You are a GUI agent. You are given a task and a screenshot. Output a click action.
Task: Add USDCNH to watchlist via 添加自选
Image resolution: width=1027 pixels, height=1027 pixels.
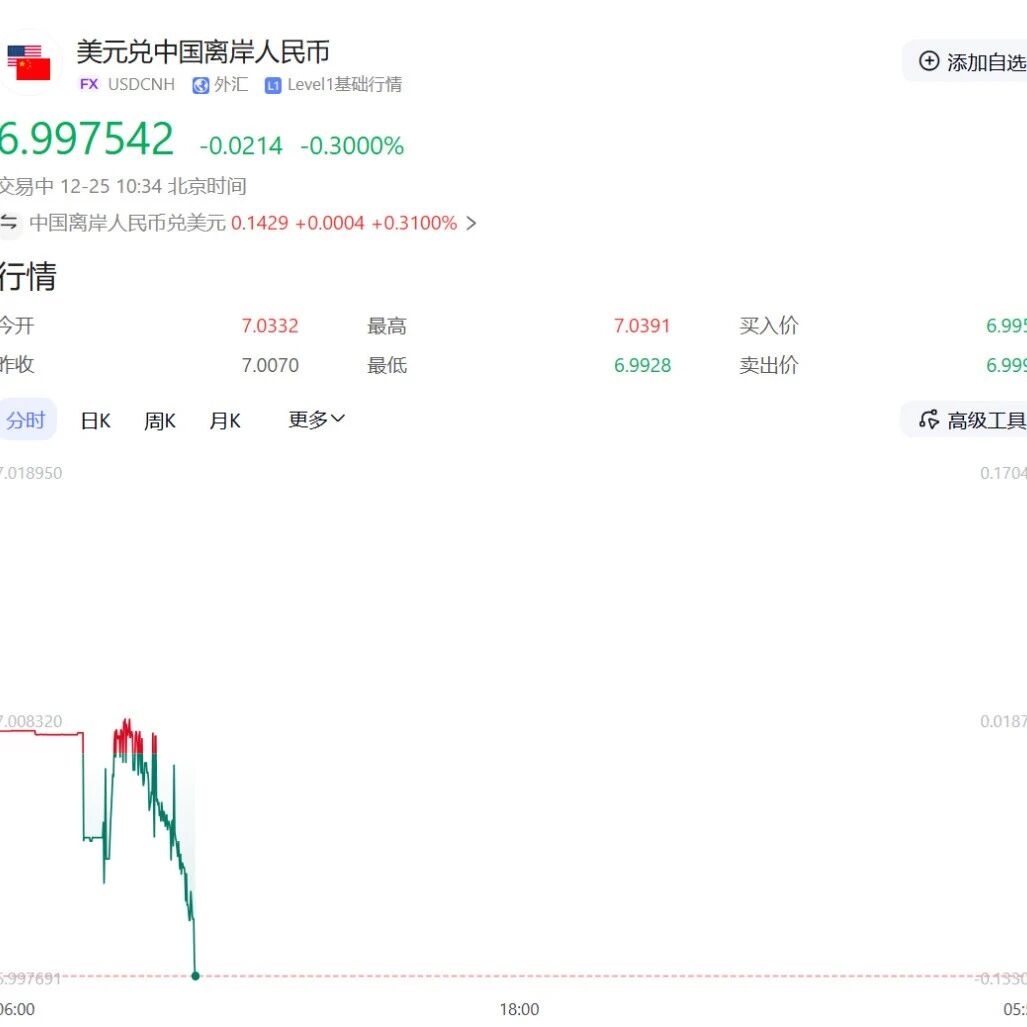(966, 62)
